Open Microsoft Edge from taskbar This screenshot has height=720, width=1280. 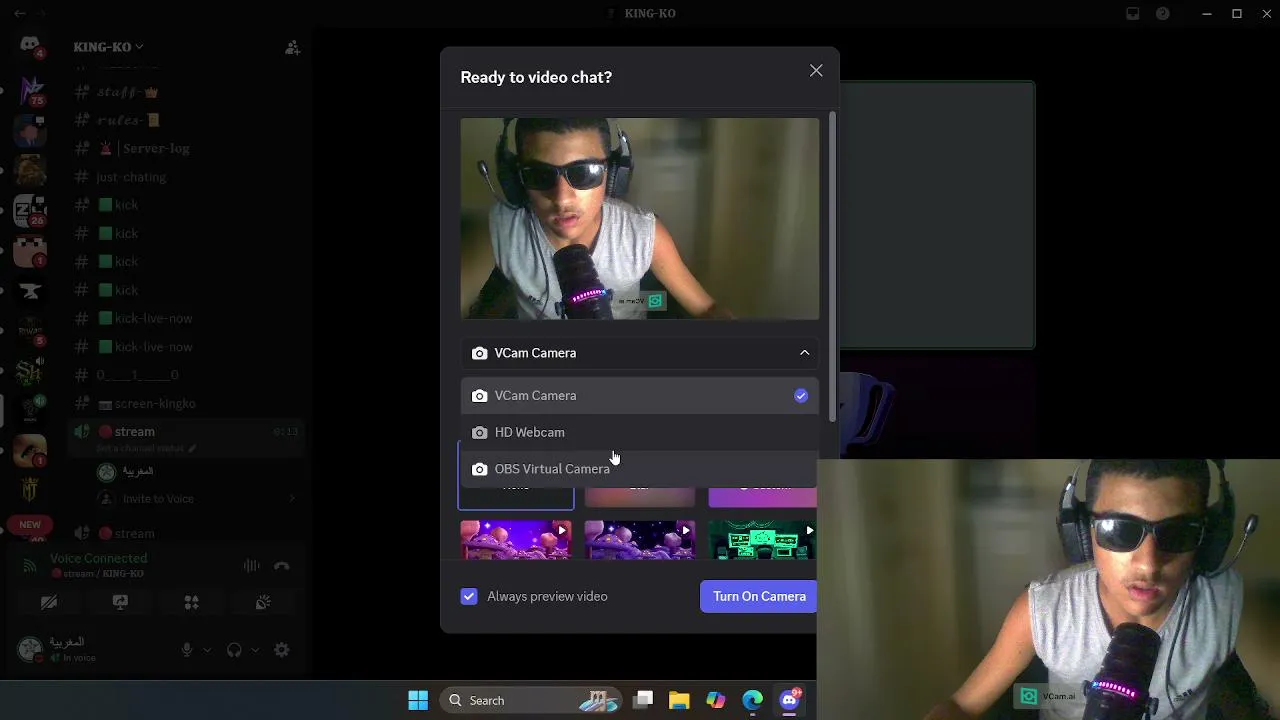(x=752, y=700)
